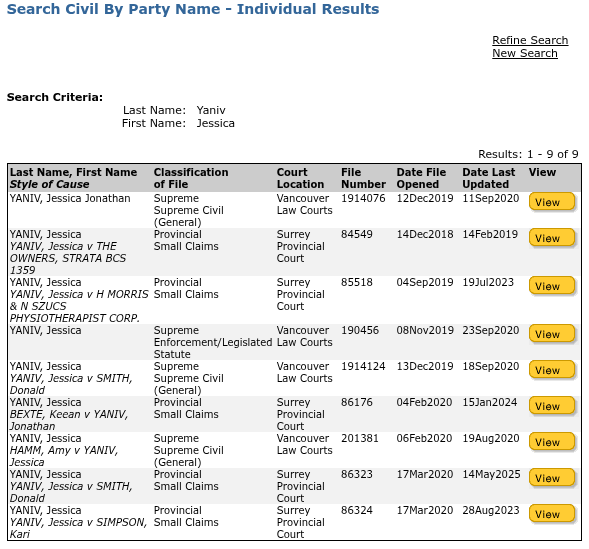Viewport: 589px width, 549px height.
Task: Select 'YANIV, Jessica Jonathan' name cell
Action: tap(70, 198)
